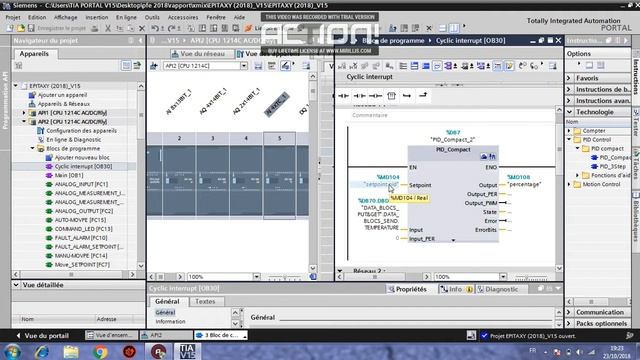Click the API2 editor button in bottom bar
This screenshot has height=360, width=640.
pos(165,335)
